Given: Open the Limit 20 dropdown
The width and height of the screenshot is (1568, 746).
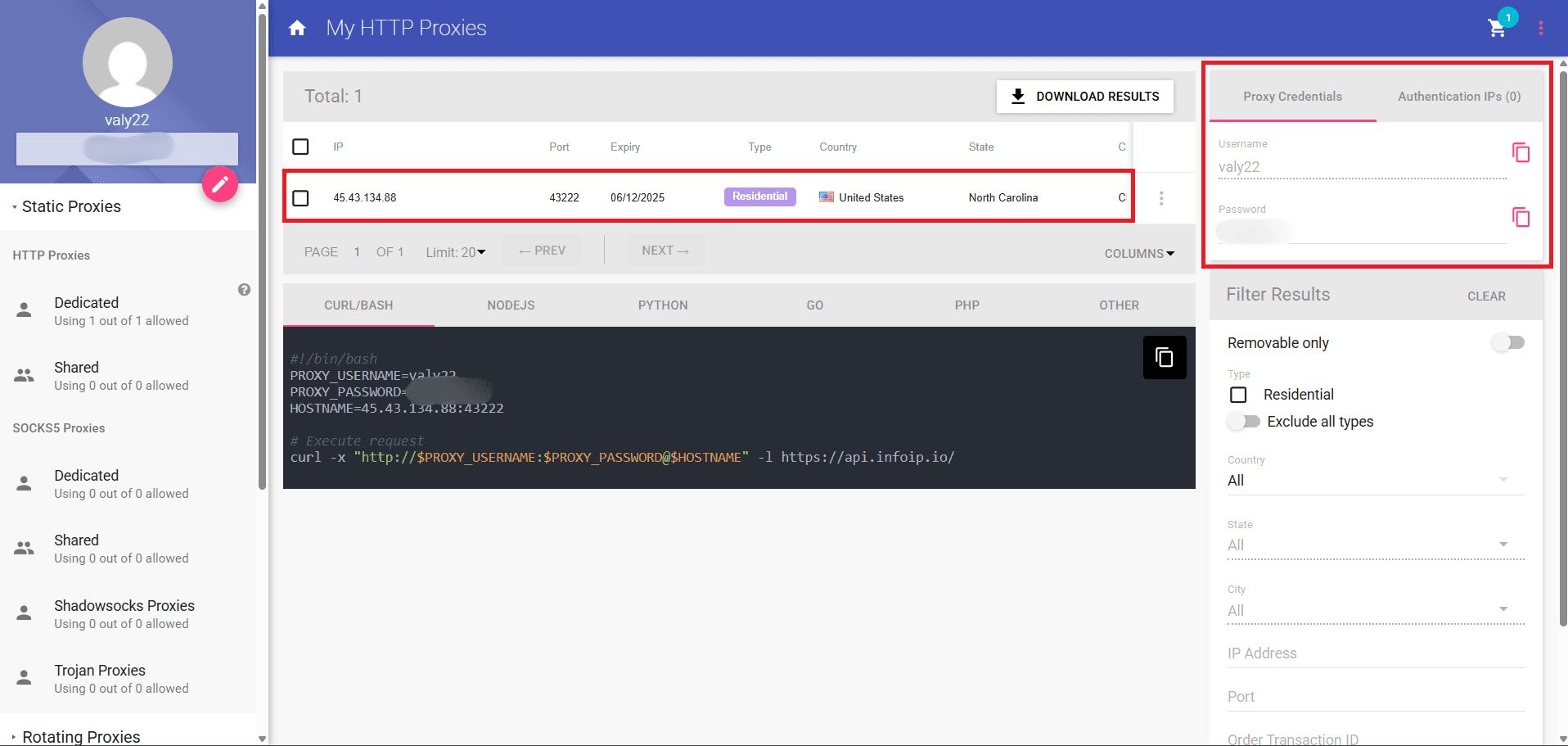Looking at the screenshot, I should point(455,251).
